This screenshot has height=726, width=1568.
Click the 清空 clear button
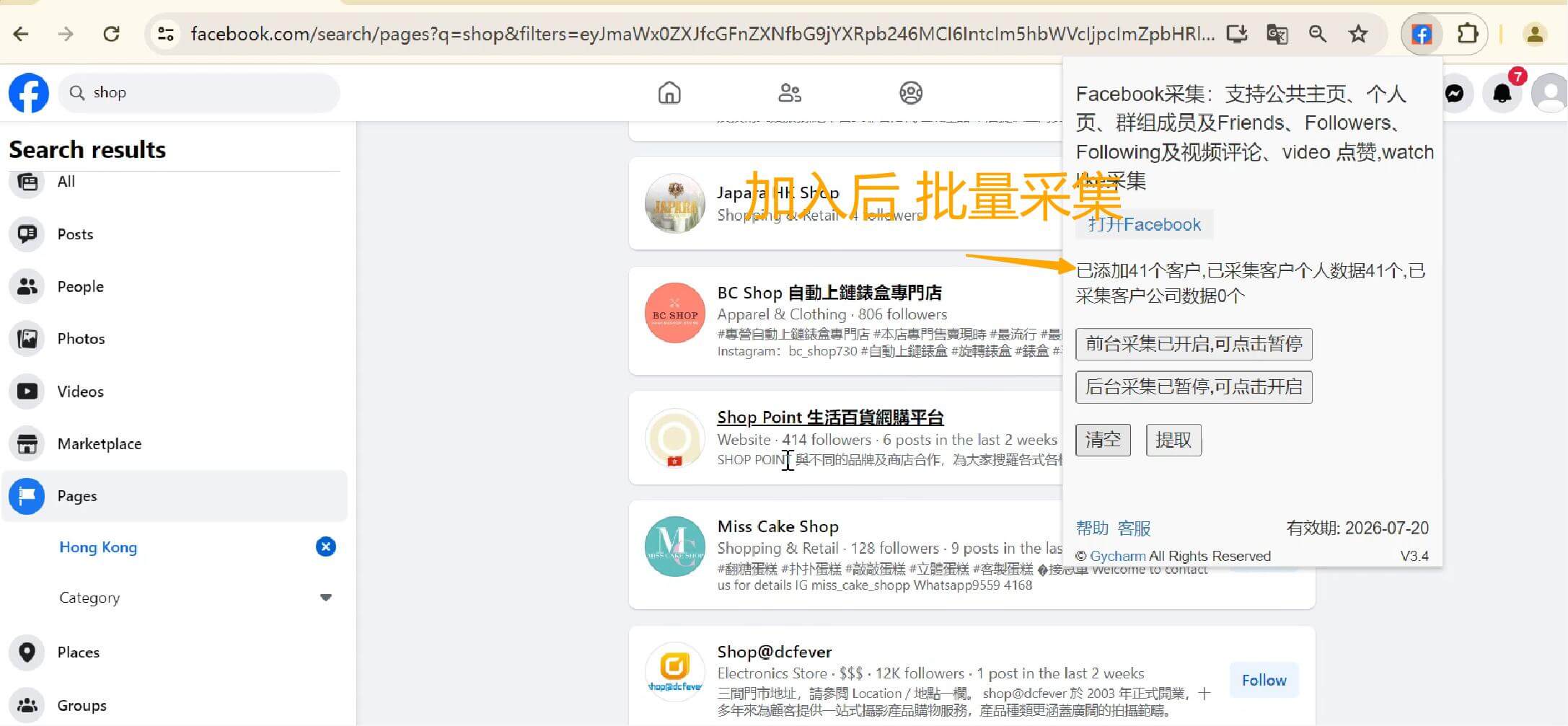[x=1103, y=440]
